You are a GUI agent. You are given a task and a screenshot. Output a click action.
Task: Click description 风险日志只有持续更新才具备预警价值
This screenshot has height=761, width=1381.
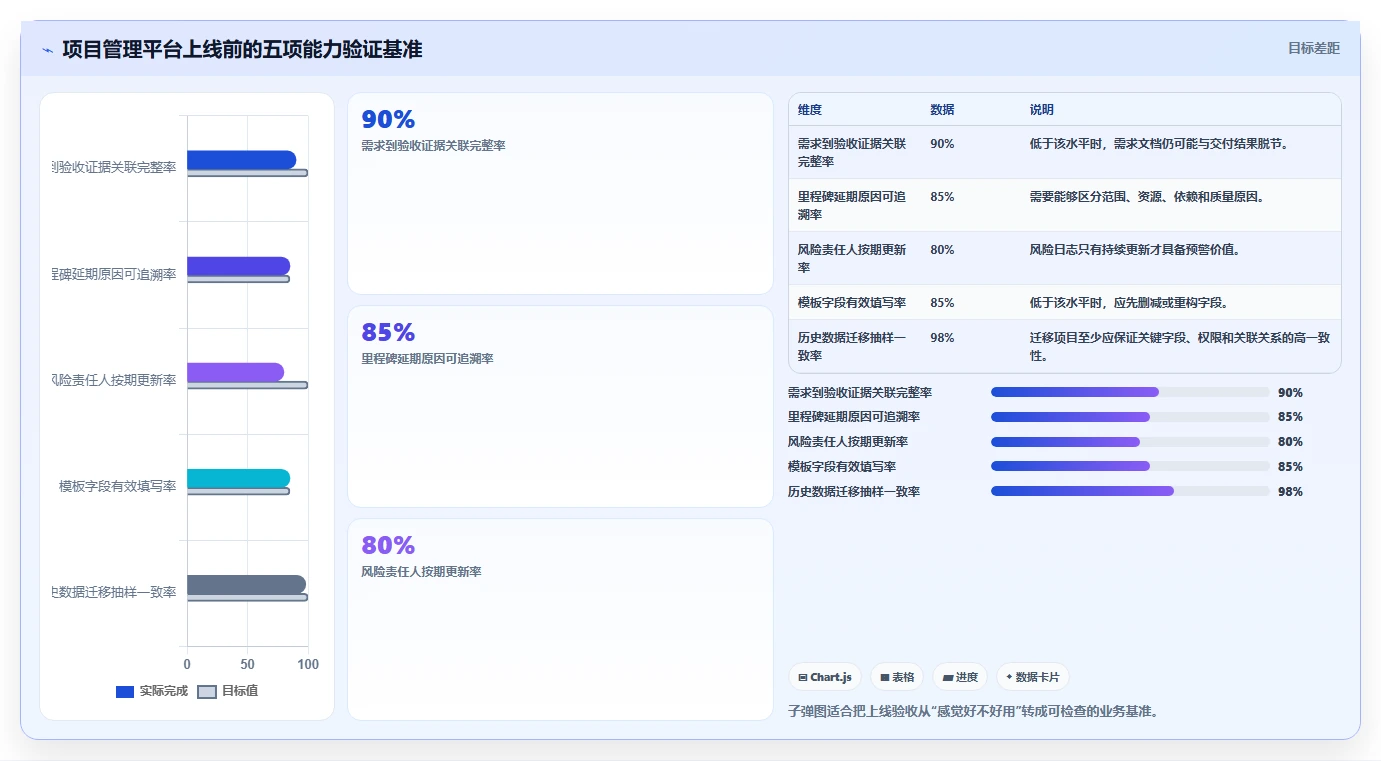1135,250
